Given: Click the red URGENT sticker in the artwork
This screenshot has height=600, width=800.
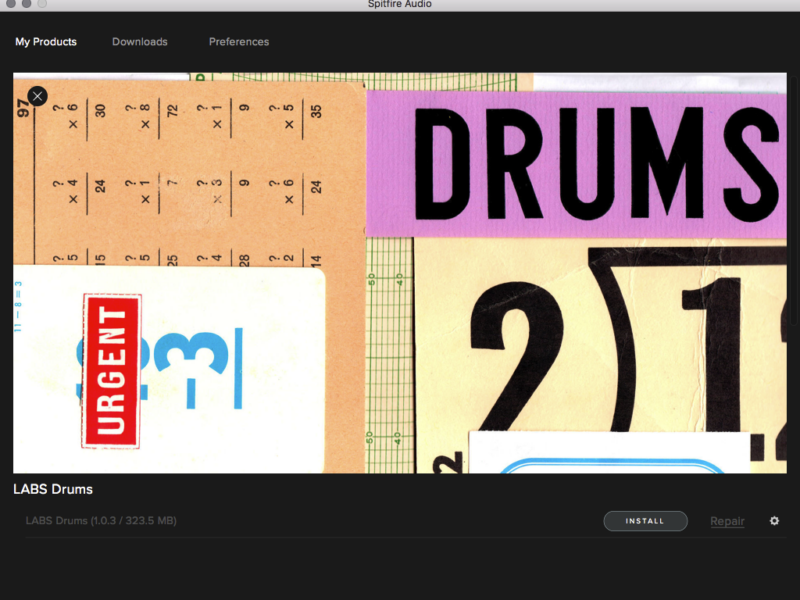Looking at the screenshot, I should point(111,371).
